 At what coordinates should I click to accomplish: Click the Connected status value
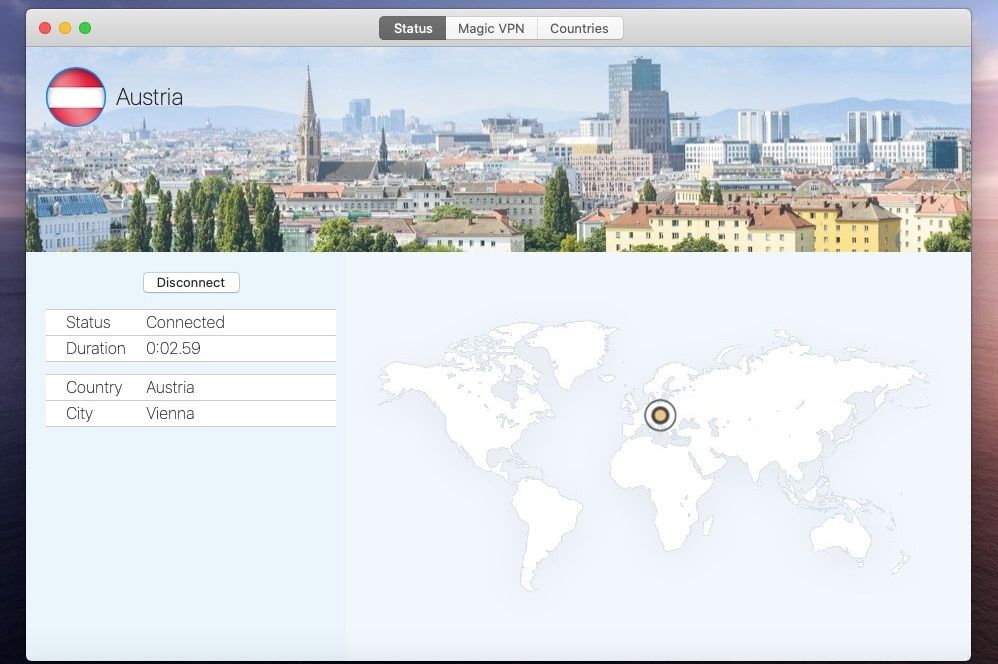pos(185,322)
